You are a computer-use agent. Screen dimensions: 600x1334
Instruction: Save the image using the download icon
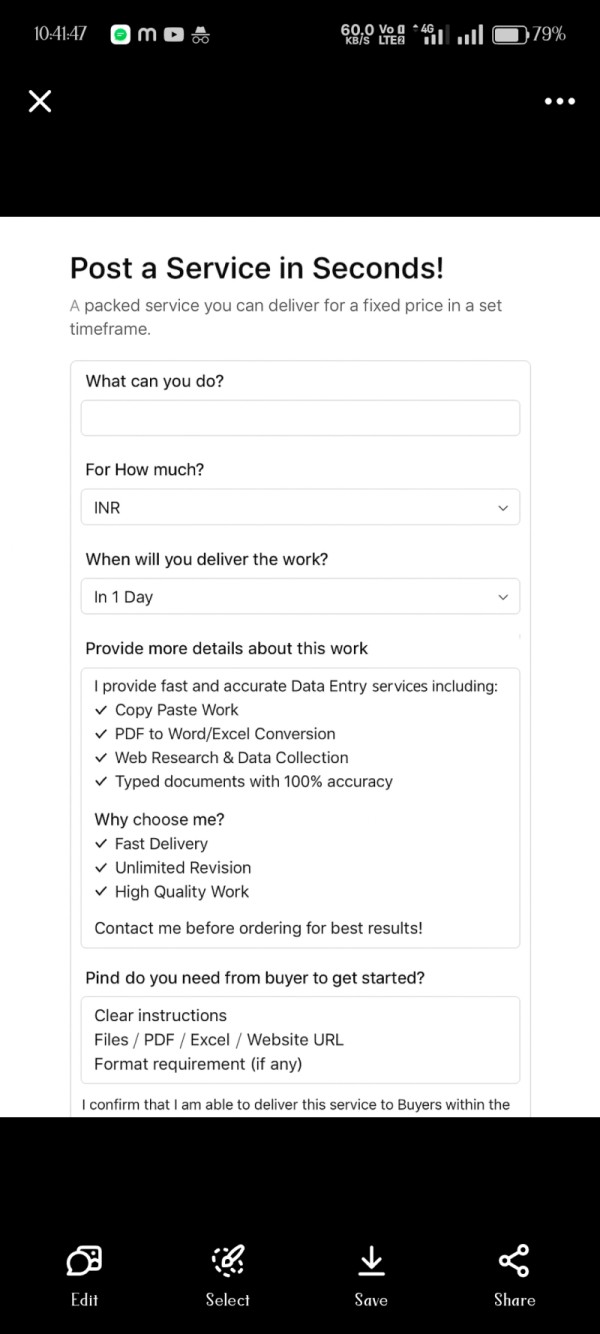coord(371,1270)
